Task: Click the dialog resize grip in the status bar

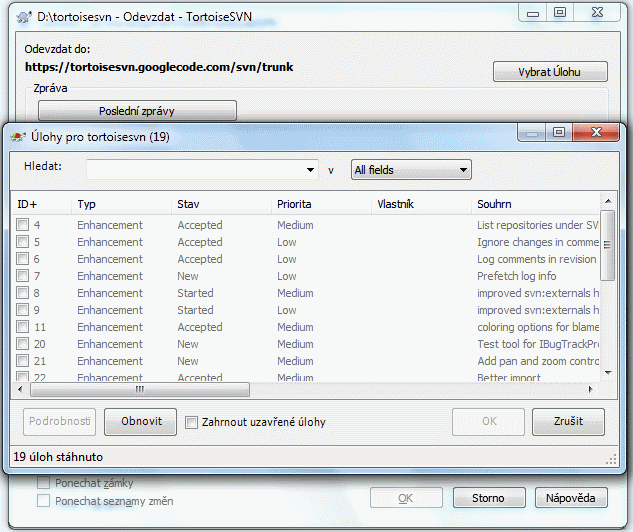Action: [612, 459]
